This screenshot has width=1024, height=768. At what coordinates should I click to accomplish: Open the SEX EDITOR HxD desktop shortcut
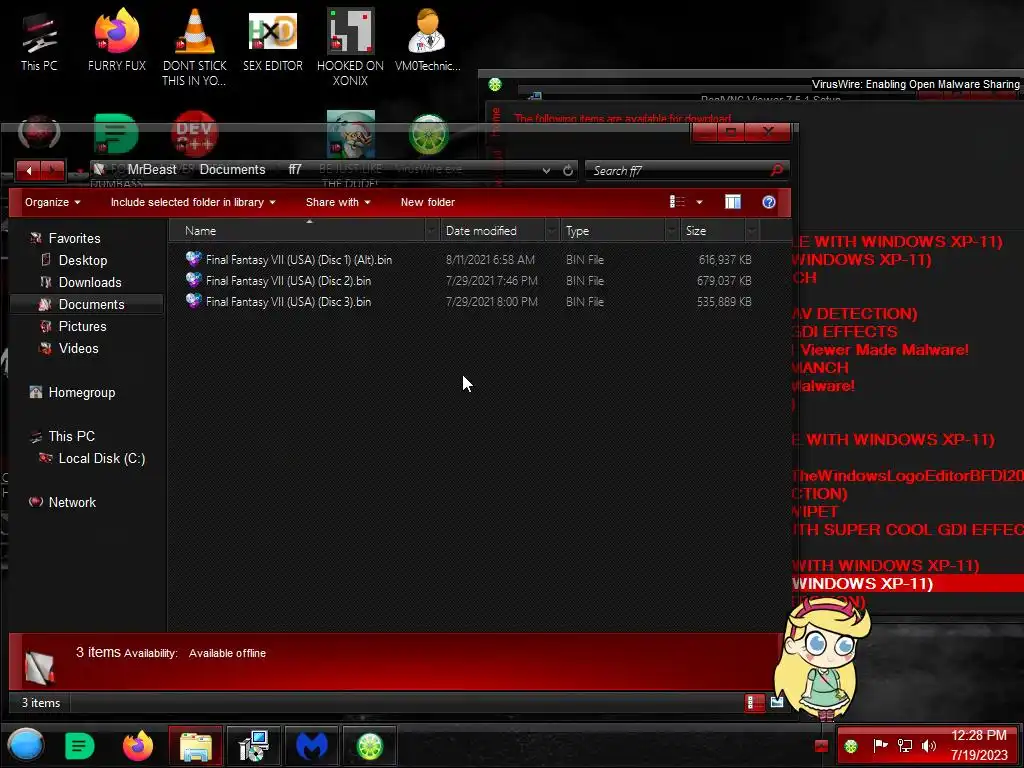(272, 40)
